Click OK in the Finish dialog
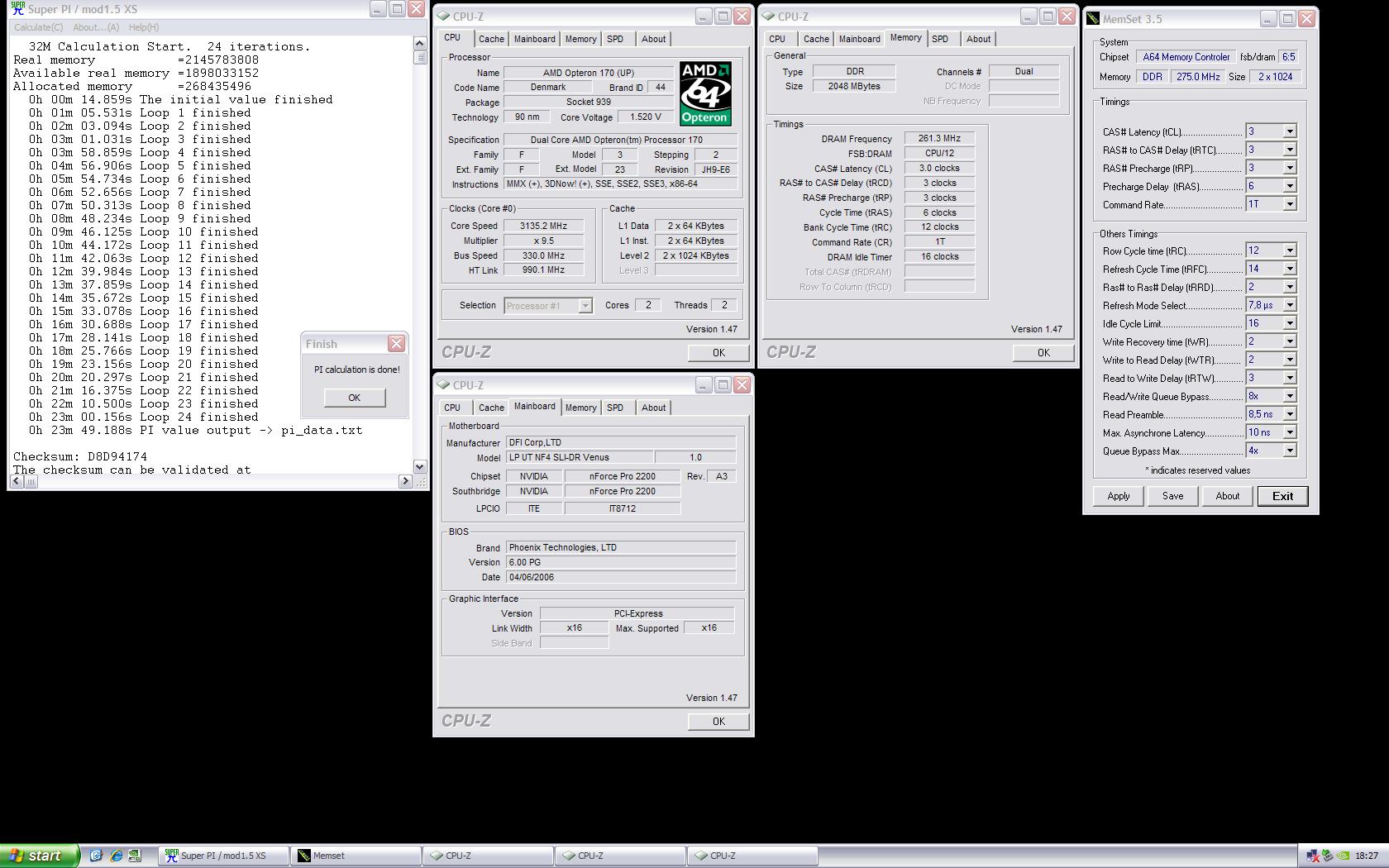 pos(354,398)
